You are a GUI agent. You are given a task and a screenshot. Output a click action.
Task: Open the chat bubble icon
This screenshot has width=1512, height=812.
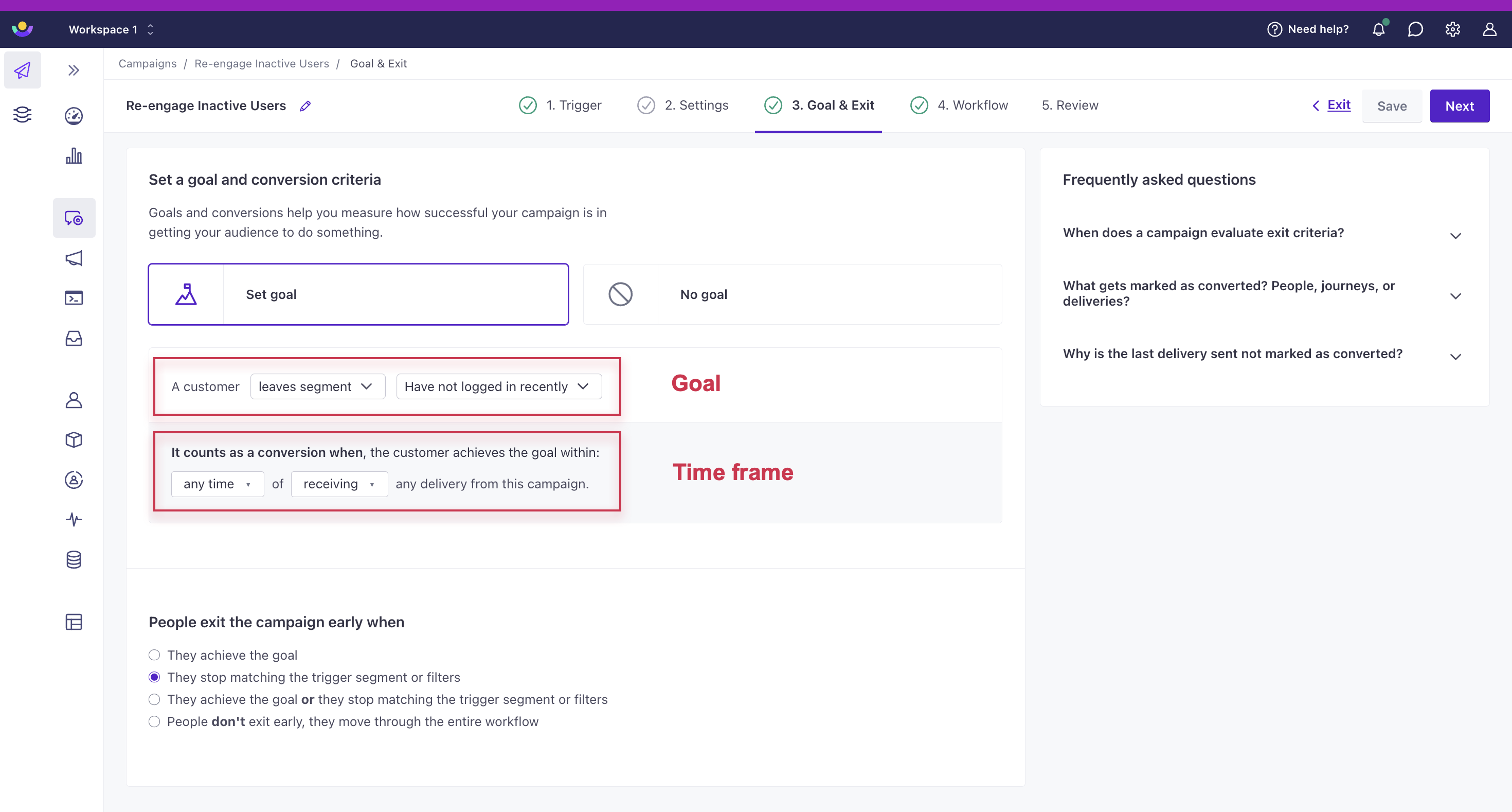click(1415, 29)
